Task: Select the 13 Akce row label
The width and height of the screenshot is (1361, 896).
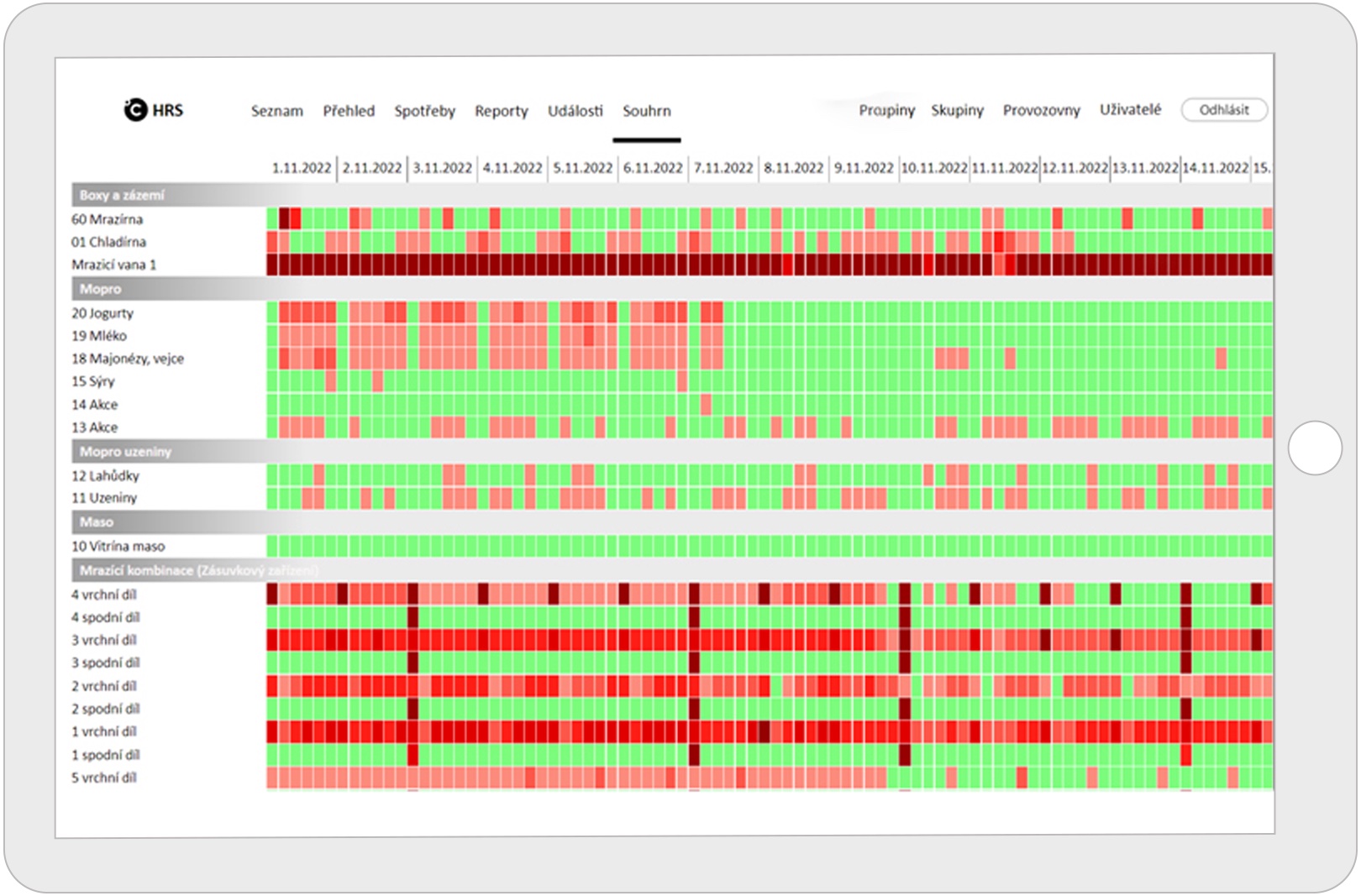Action: coord(94,427)
